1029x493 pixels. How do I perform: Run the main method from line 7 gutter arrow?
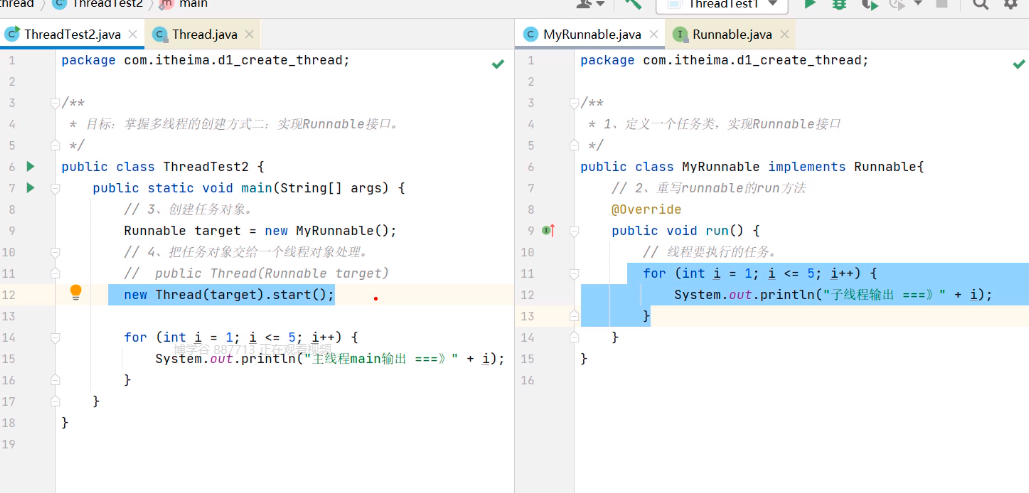tap(30, 188)
